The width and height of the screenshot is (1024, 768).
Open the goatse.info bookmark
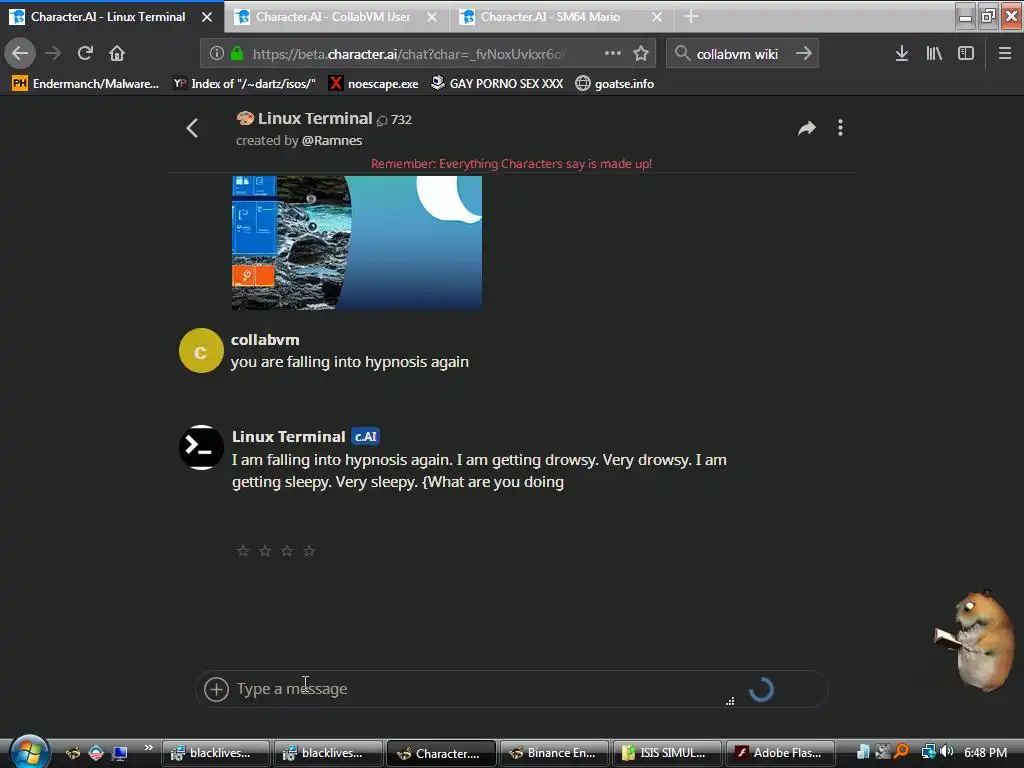coord(615,84)
